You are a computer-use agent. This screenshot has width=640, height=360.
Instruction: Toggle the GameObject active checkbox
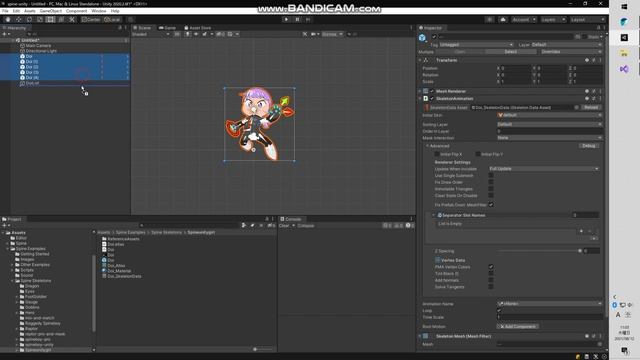pyautogui.click(x=434, y=37)
